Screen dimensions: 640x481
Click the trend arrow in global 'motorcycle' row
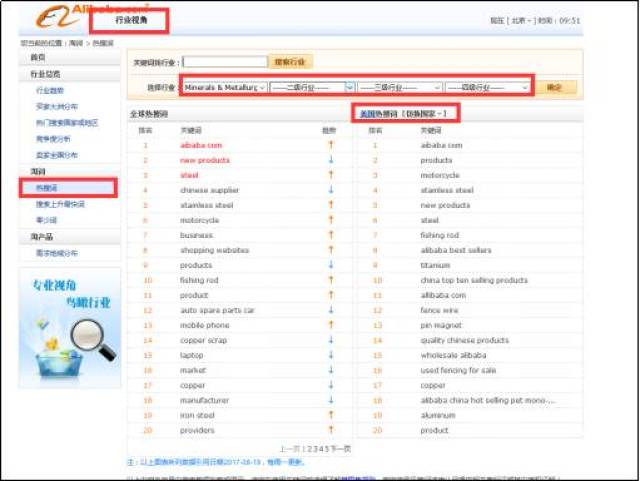[x=331, y=220]
